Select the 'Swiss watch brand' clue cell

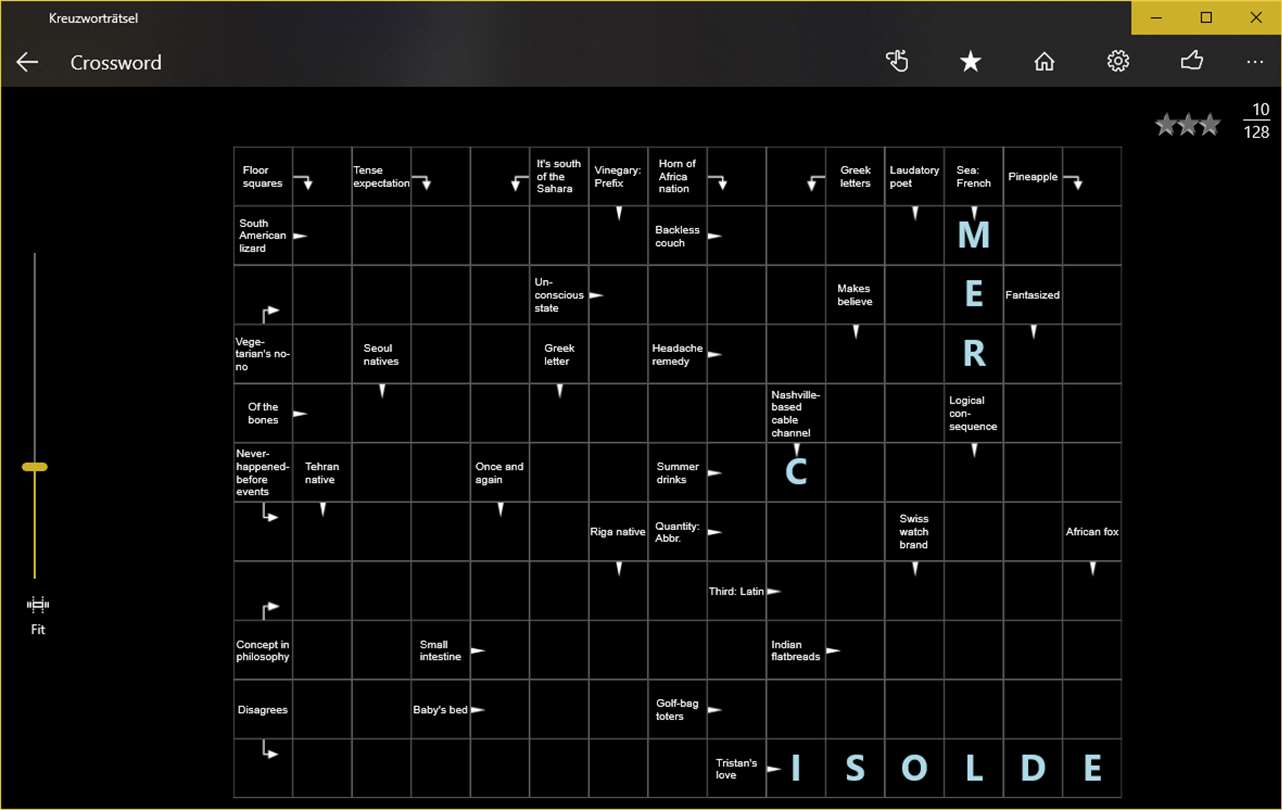point(914,531)
